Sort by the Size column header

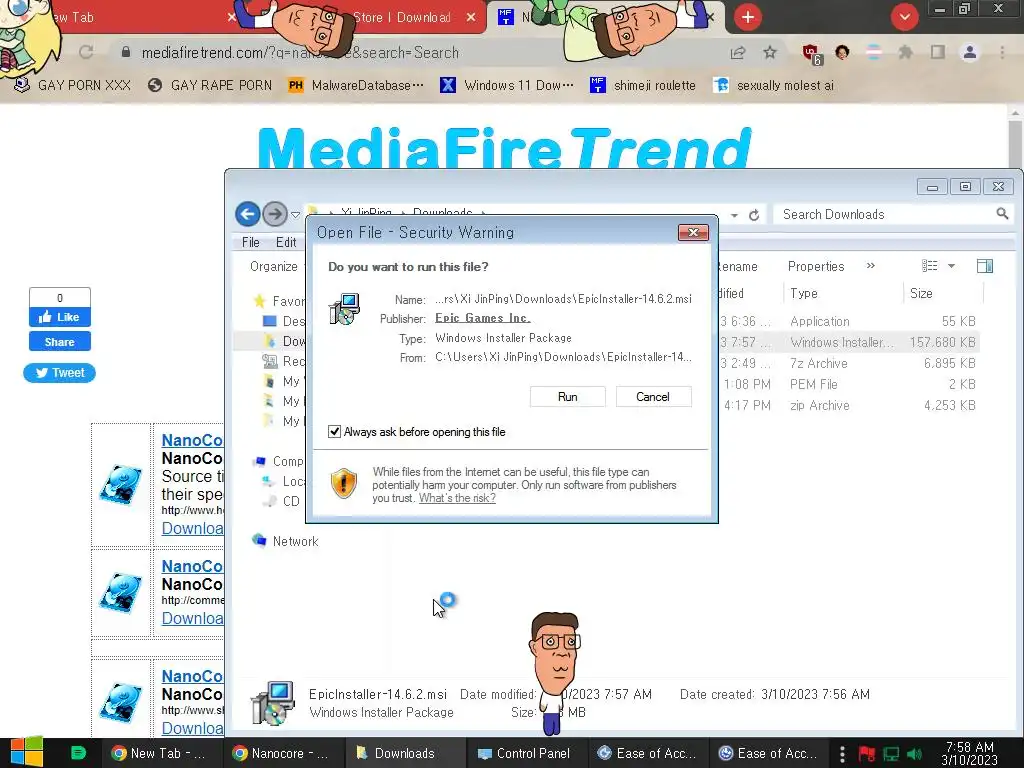point(921,294)
